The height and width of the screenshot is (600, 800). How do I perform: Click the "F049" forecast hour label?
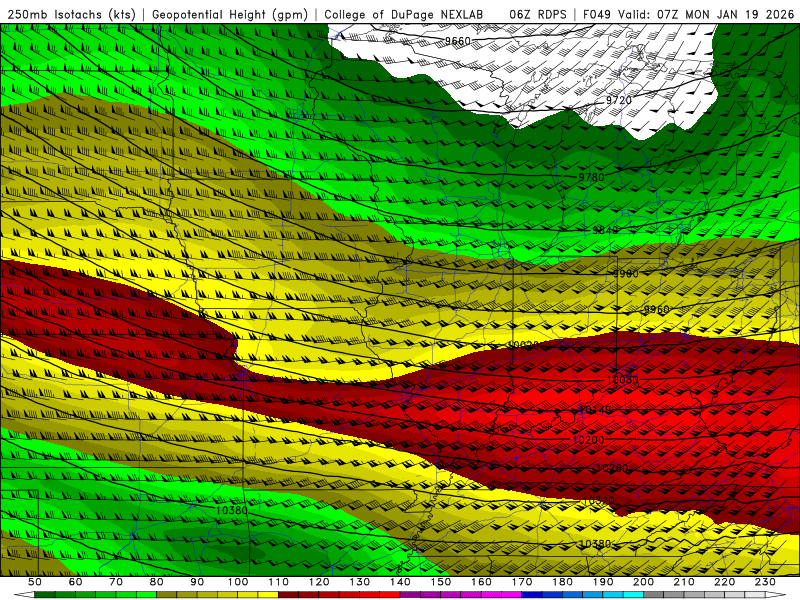click(x=598, y=14)
